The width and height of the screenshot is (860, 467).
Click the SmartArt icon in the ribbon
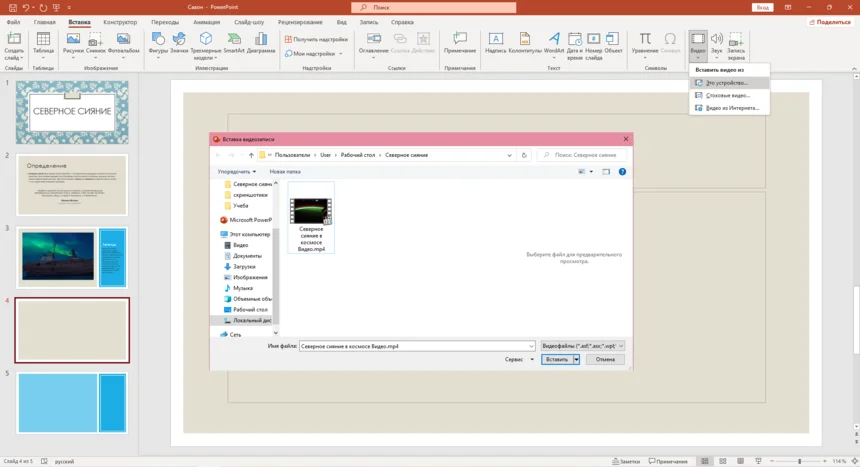233,42
